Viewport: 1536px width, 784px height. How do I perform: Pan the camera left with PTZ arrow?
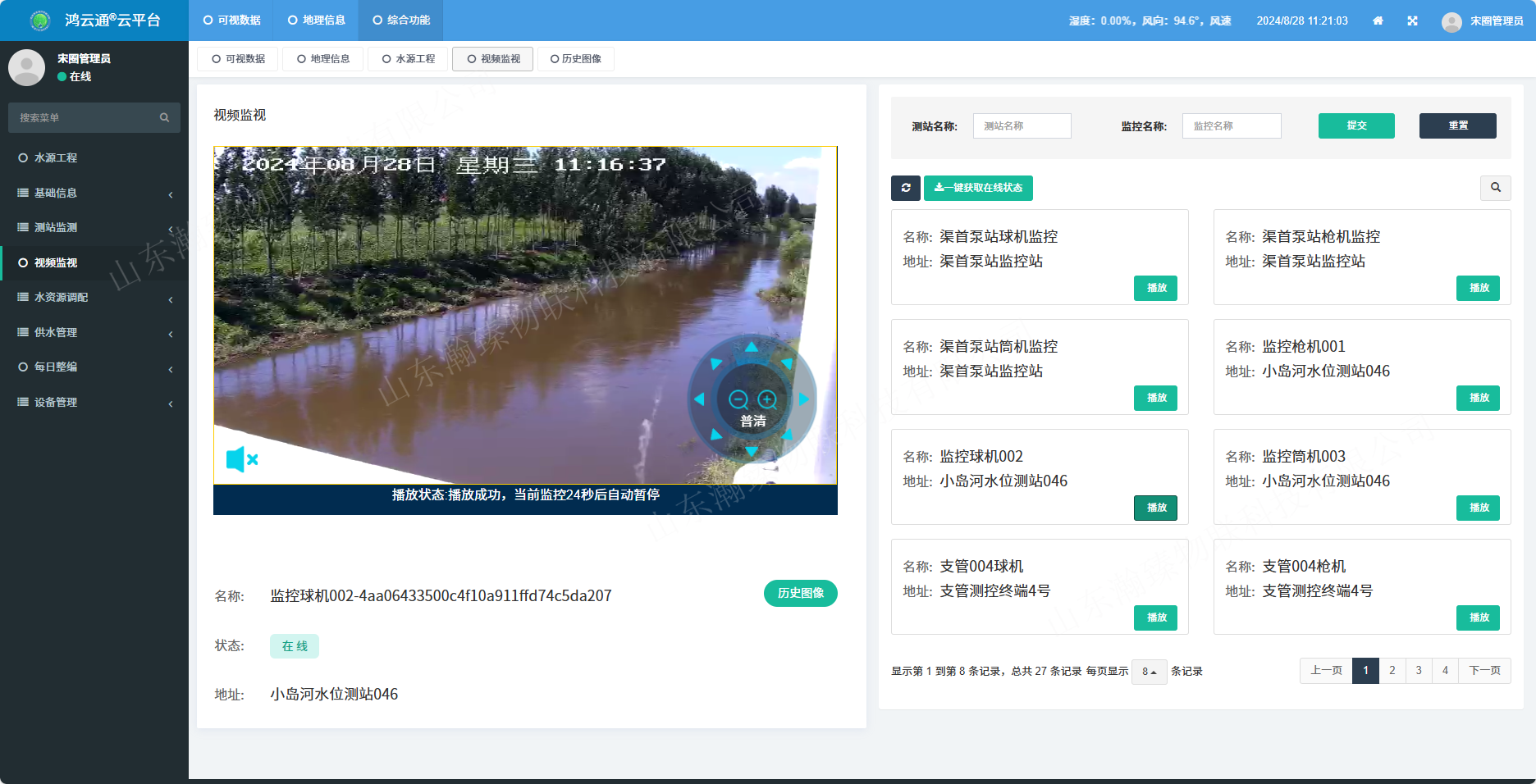click(x=699, y=399)
